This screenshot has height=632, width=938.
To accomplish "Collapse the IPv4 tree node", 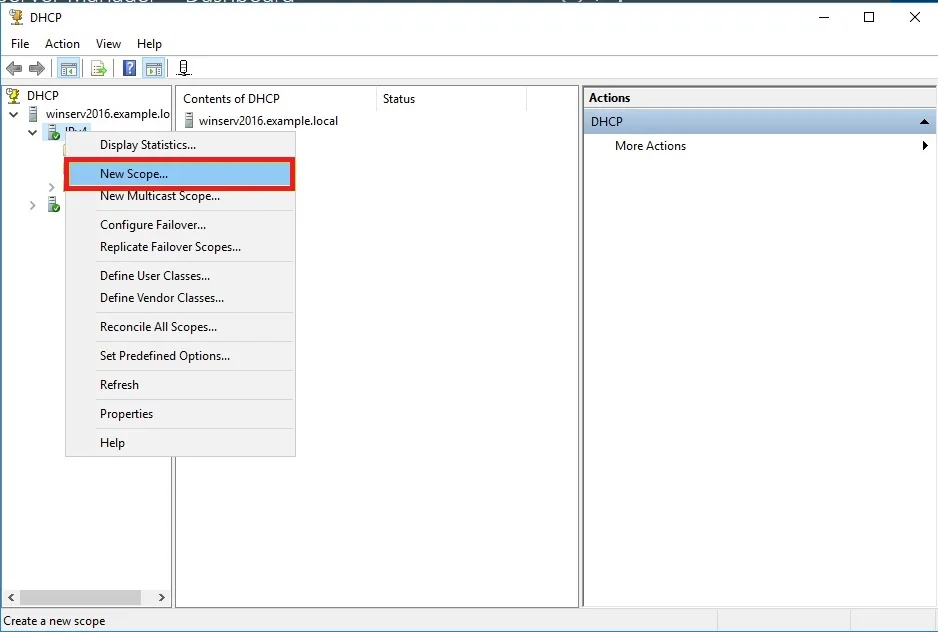I will [x=32, y=132].
